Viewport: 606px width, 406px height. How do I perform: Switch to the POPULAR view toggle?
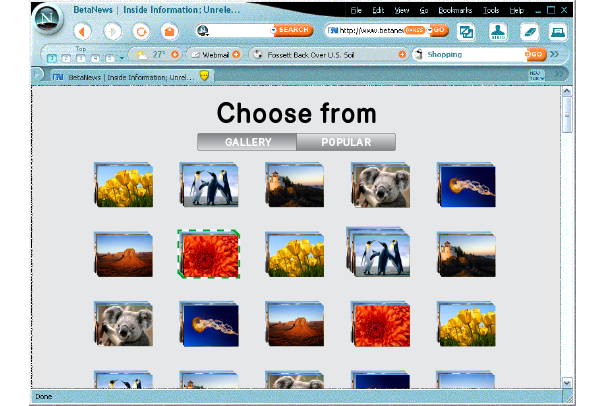346,142
